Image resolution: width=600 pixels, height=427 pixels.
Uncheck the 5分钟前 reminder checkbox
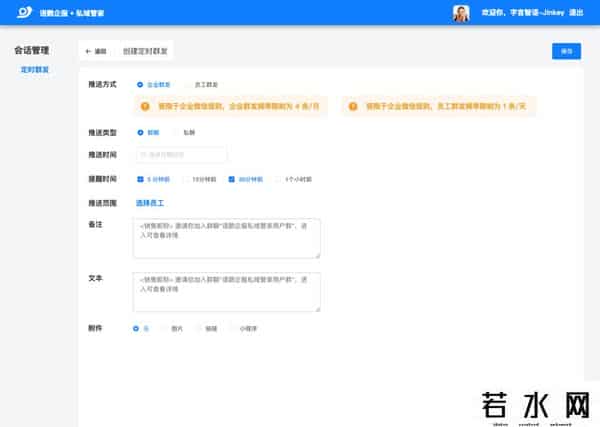pos(140,179)
